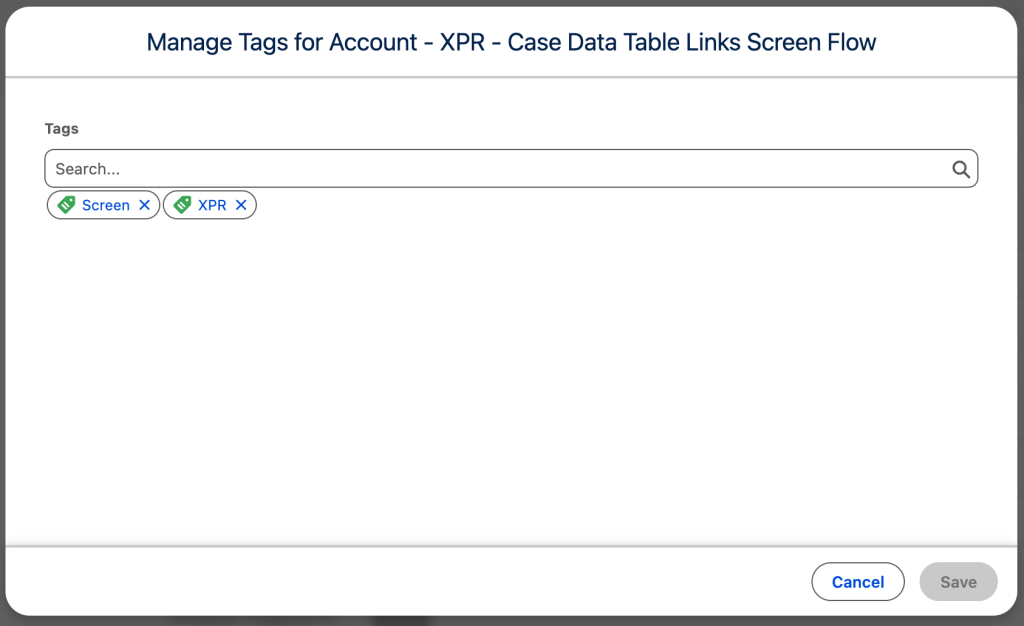Click the green tag icon on XPR pill

click(182, 205)
